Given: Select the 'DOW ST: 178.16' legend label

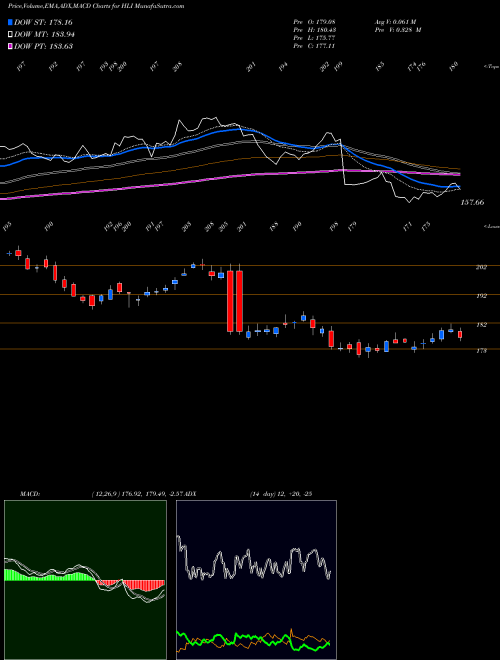Looking at the screenshot, I should click(x=43, y=22).
